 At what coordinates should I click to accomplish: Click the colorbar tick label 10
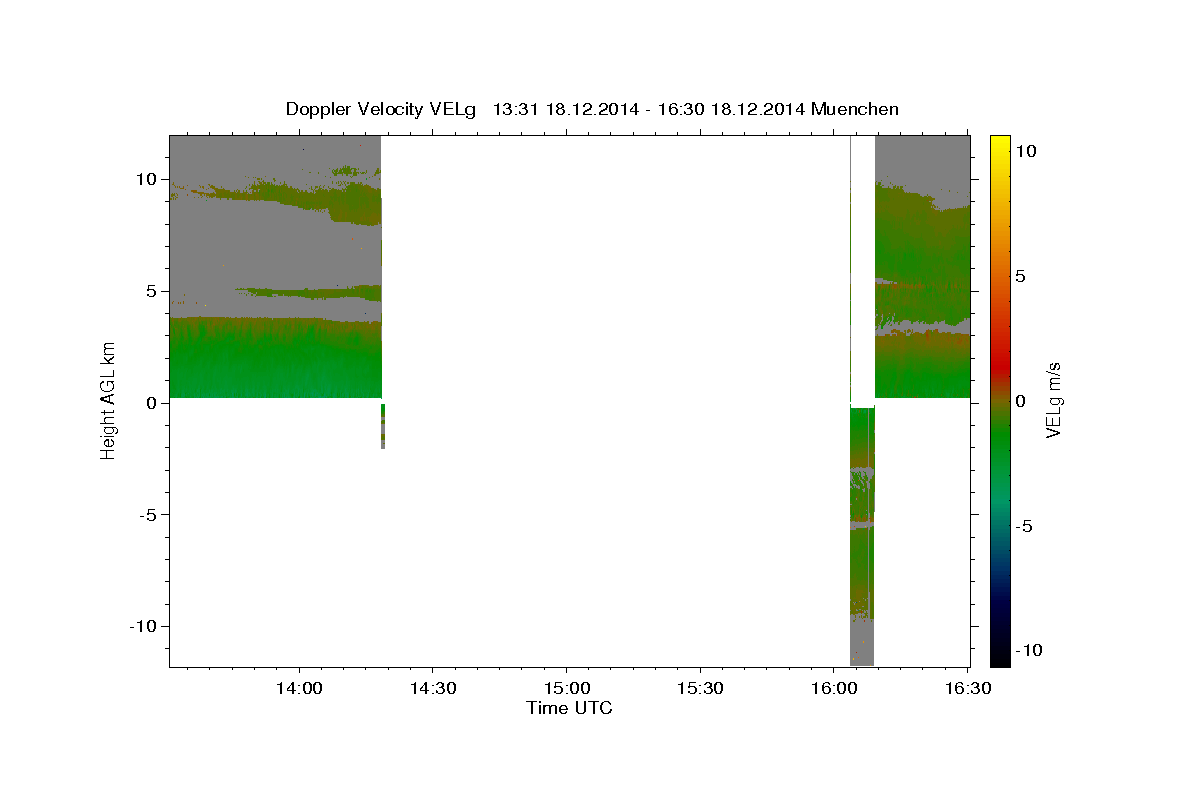(x=1025, y=151)
